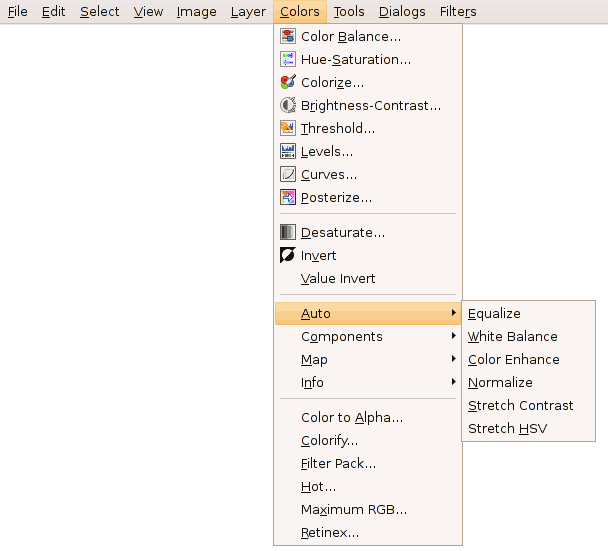This screenshot has width=608, height=551.
Task: Open the View menu
Action: click(x=148, y=12)
